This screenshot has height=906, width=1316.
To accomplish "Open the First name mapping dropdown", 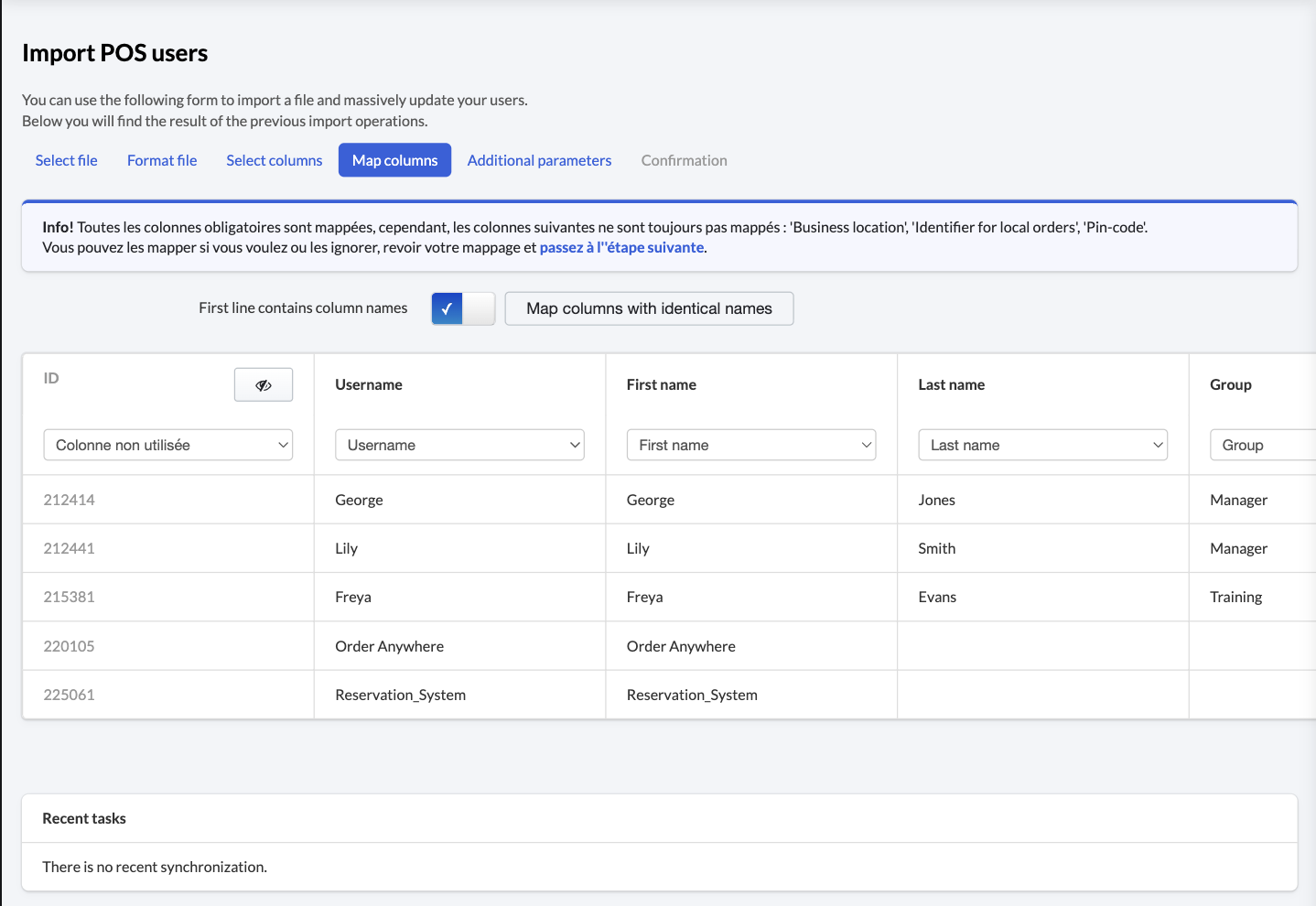I will click(x=751, y=445).
